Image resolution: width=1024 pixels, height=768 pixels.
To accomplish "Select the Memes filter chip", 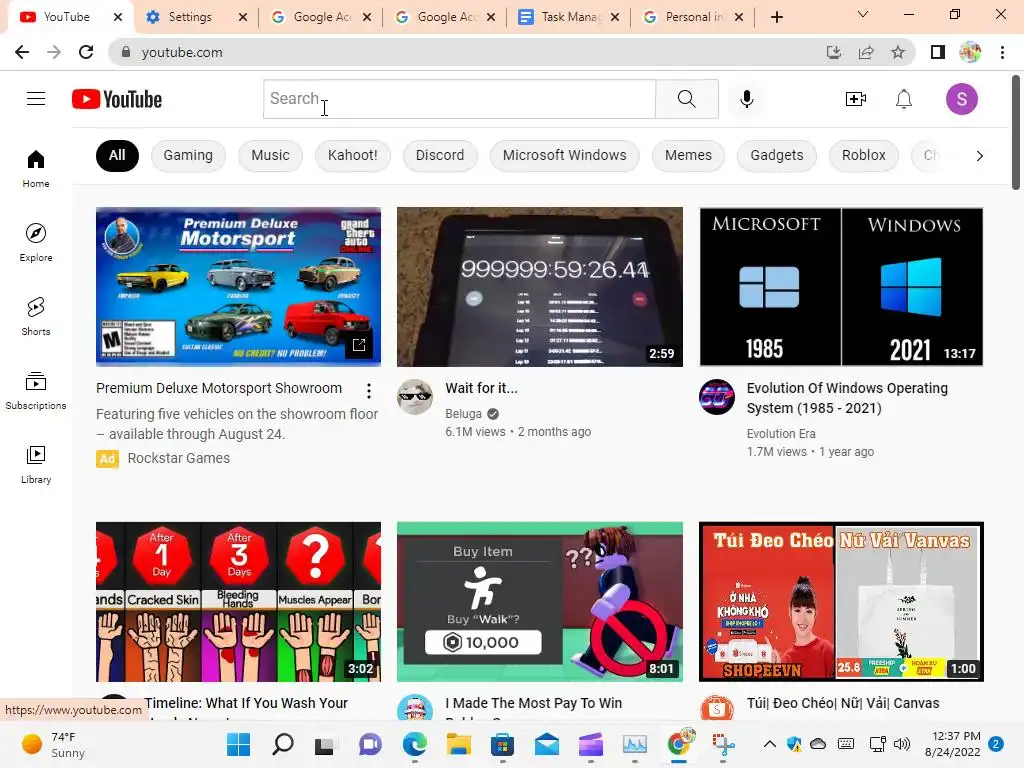I will point(688,155).
